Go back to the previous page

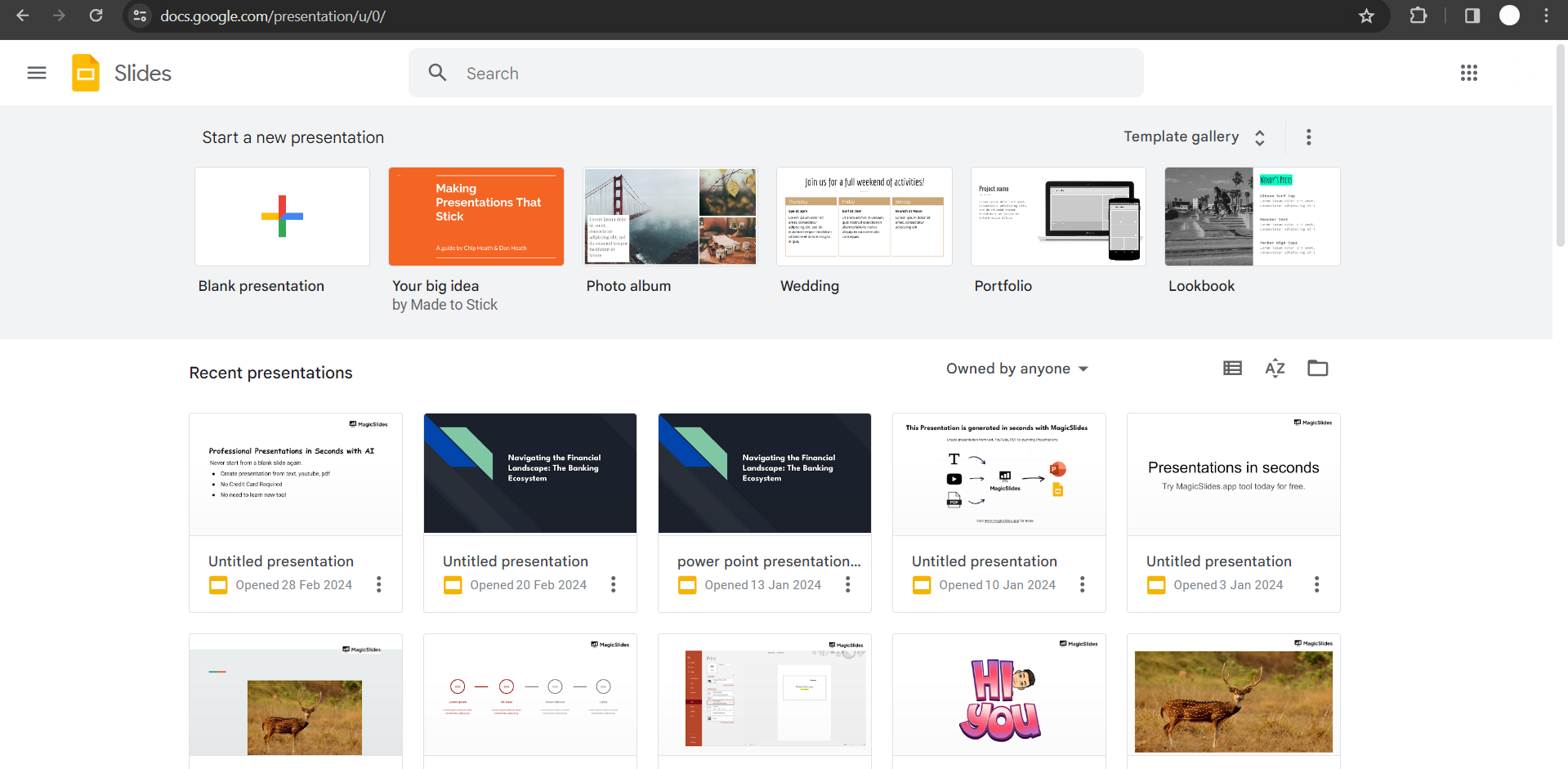(23, 16)
